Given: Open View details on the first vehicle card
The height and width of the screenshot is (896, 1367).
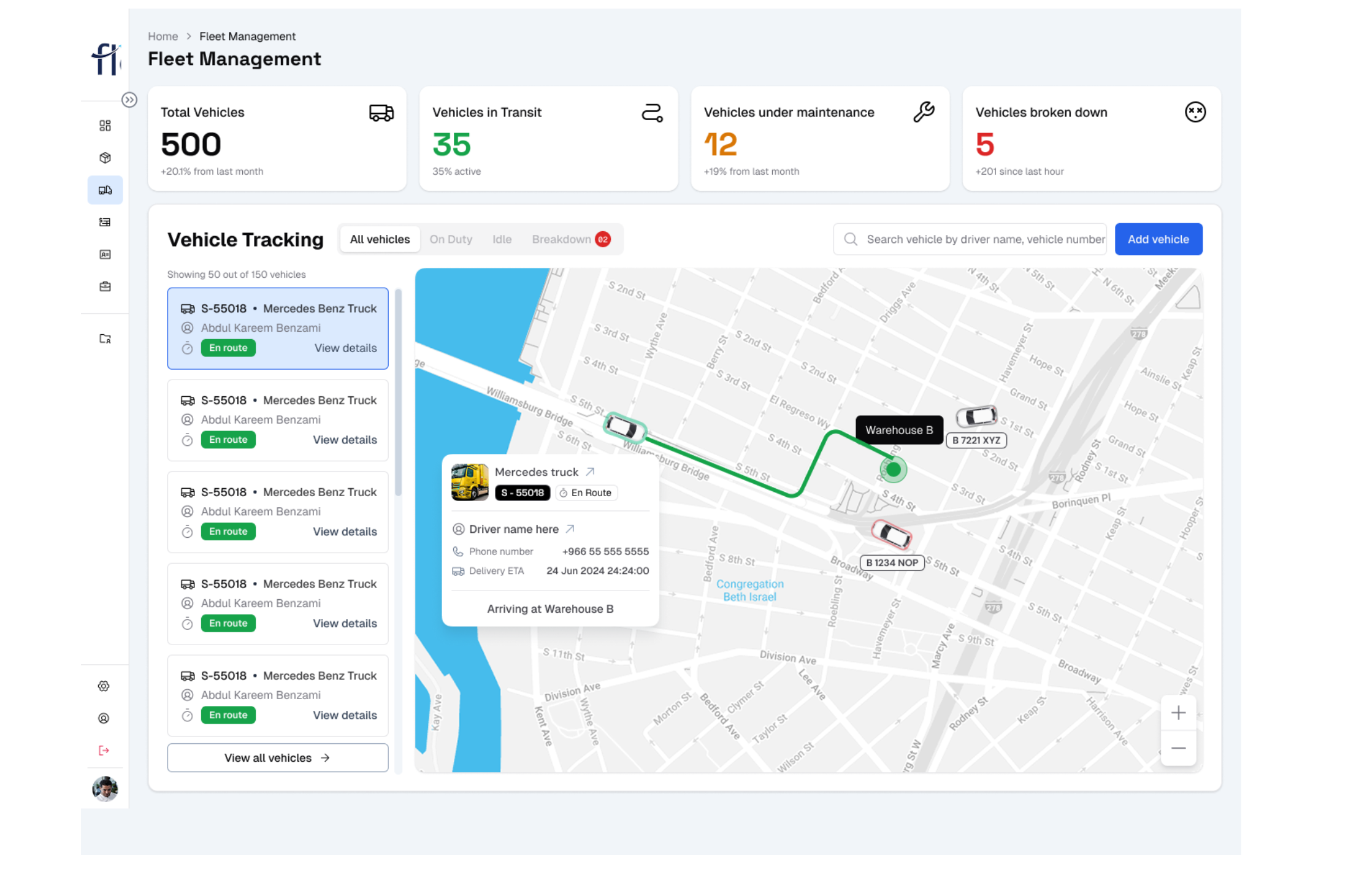Looking at the screenshot, I should [346, 348].
